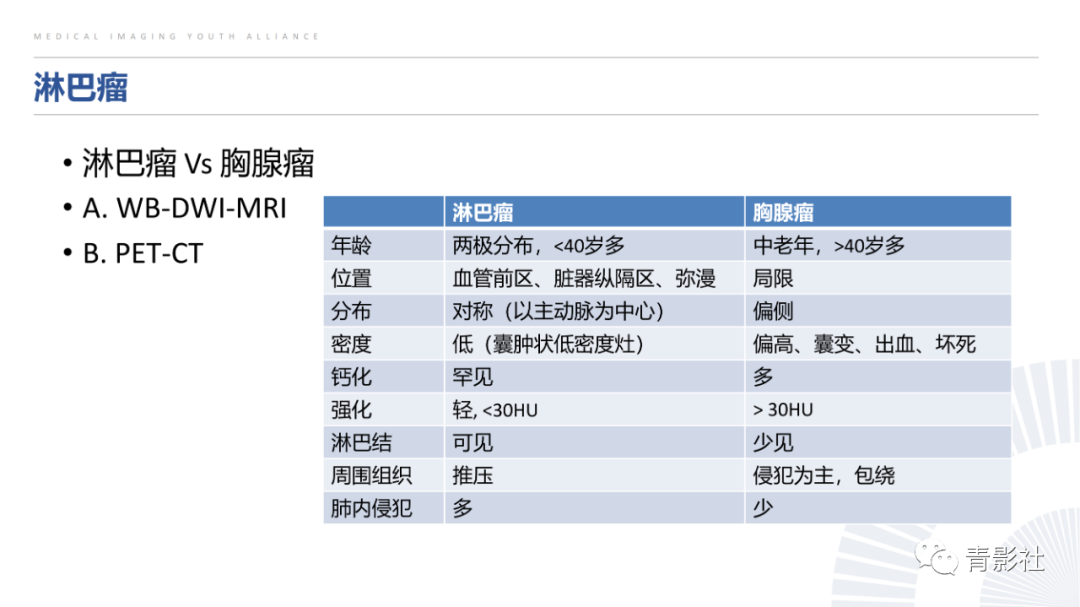Select cell 血管前区、脏器纵隔区、弥漫
1080x607 pixels.
[x=594, y=278]
